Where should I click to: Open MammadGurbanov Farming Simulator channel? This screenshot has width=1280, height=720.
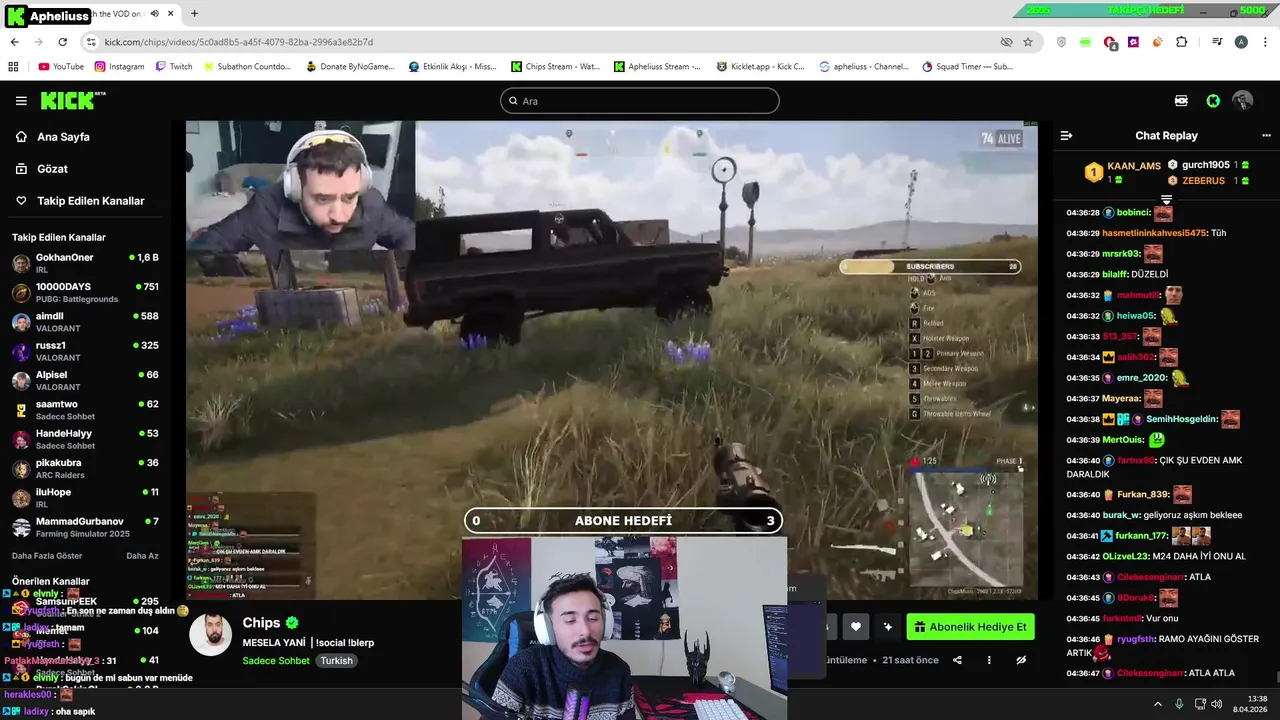pyautogui.click(x=85, y=528)
